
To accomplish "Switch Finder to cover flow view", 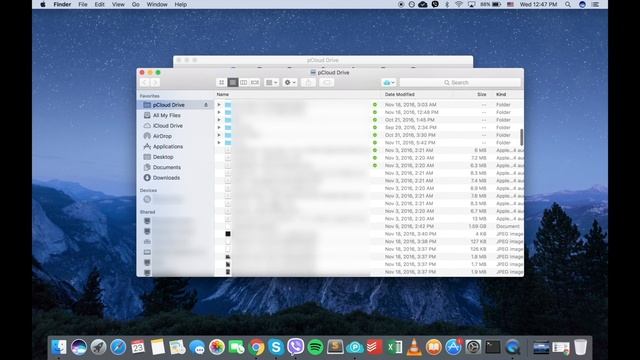I will [x=255, y=82].
